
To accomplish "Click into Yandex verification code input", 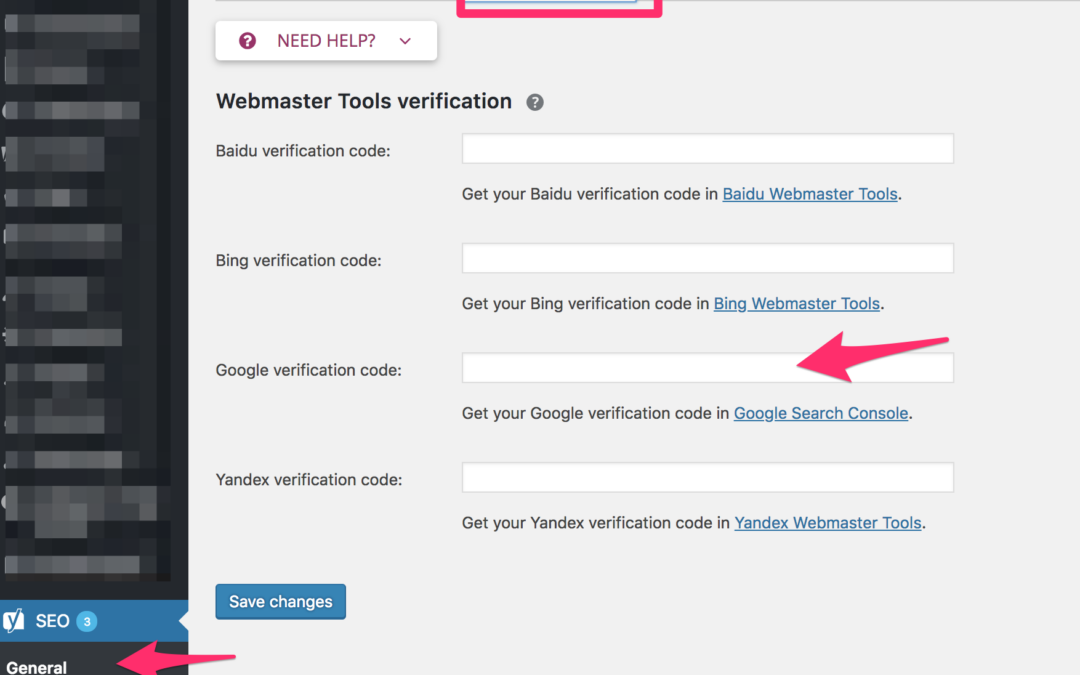I will tap(707, 478).
